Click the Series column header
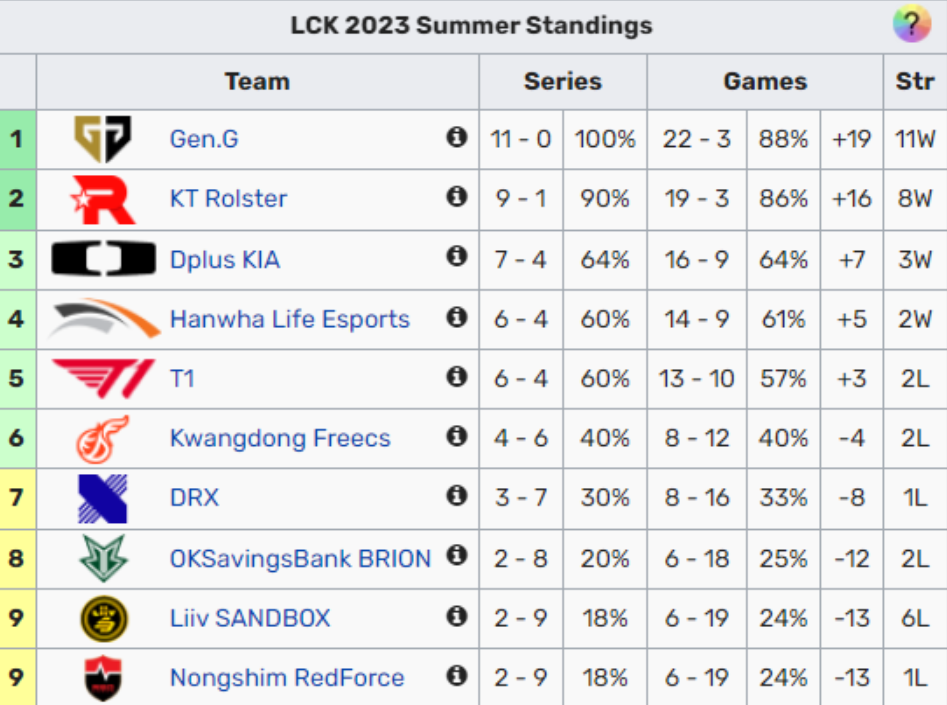This screenshot has width=947, height=705. tap(563, 82)
